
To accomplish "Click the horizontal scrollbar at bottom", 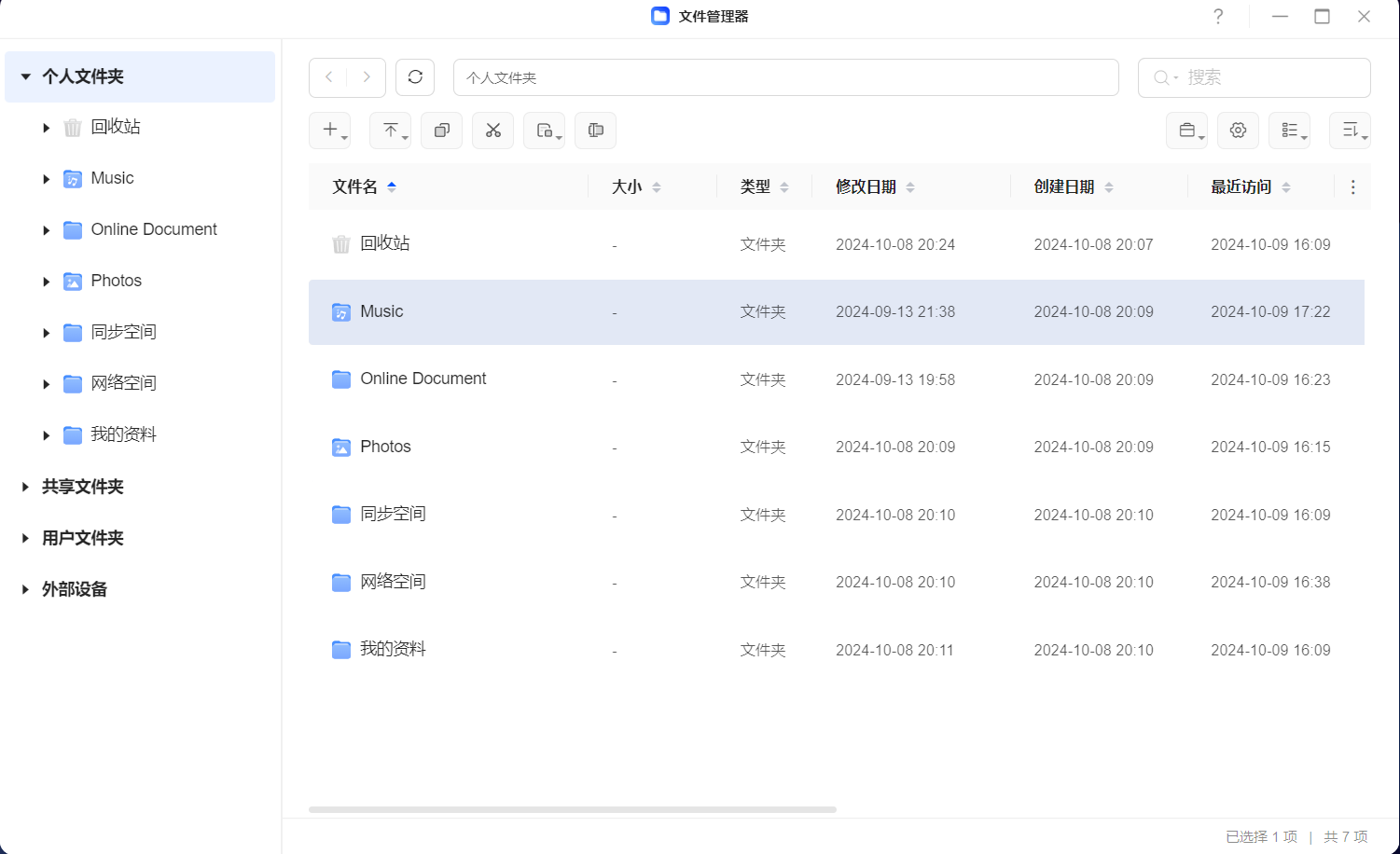I will (x=572, y=809).
